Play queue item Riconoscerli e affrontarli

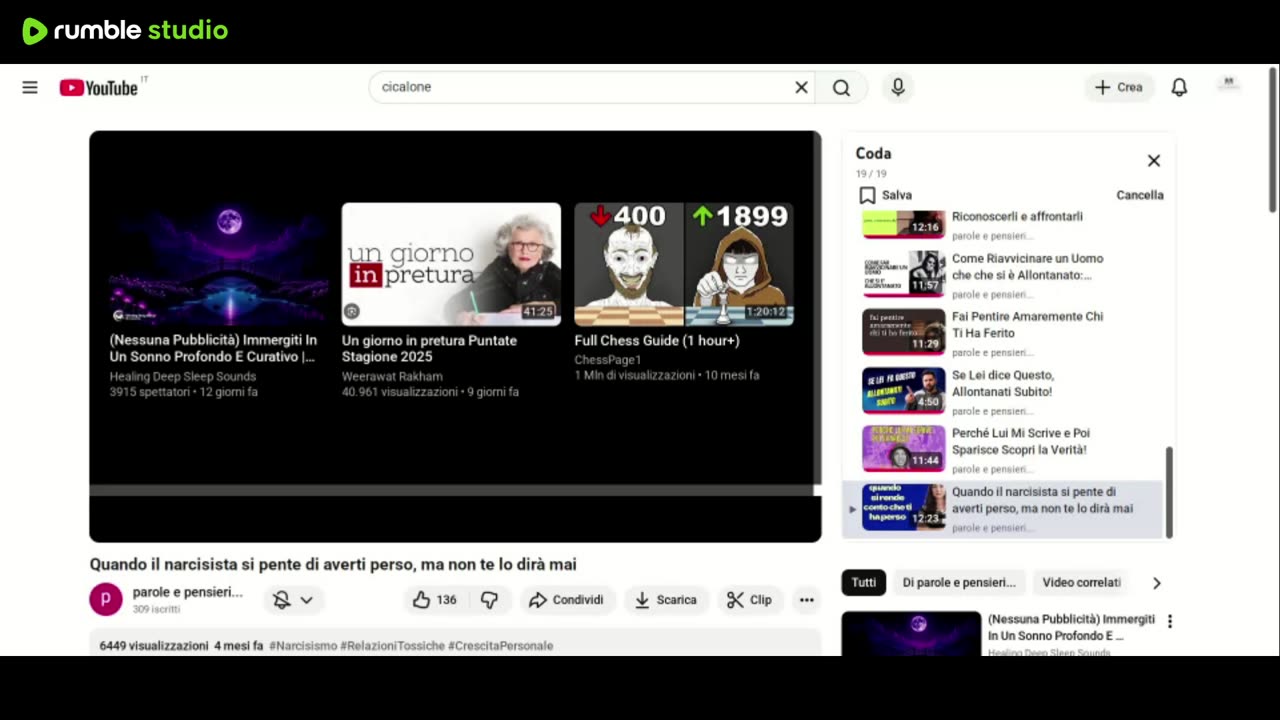(x=1004, y=225)
